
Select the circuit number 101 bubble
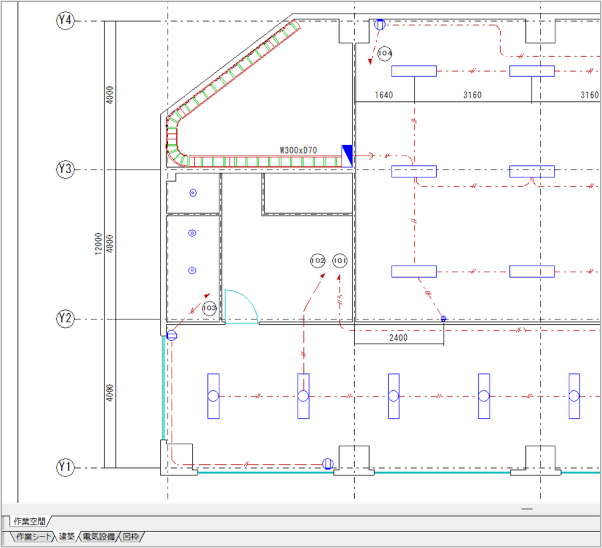[x=340, y=260]
